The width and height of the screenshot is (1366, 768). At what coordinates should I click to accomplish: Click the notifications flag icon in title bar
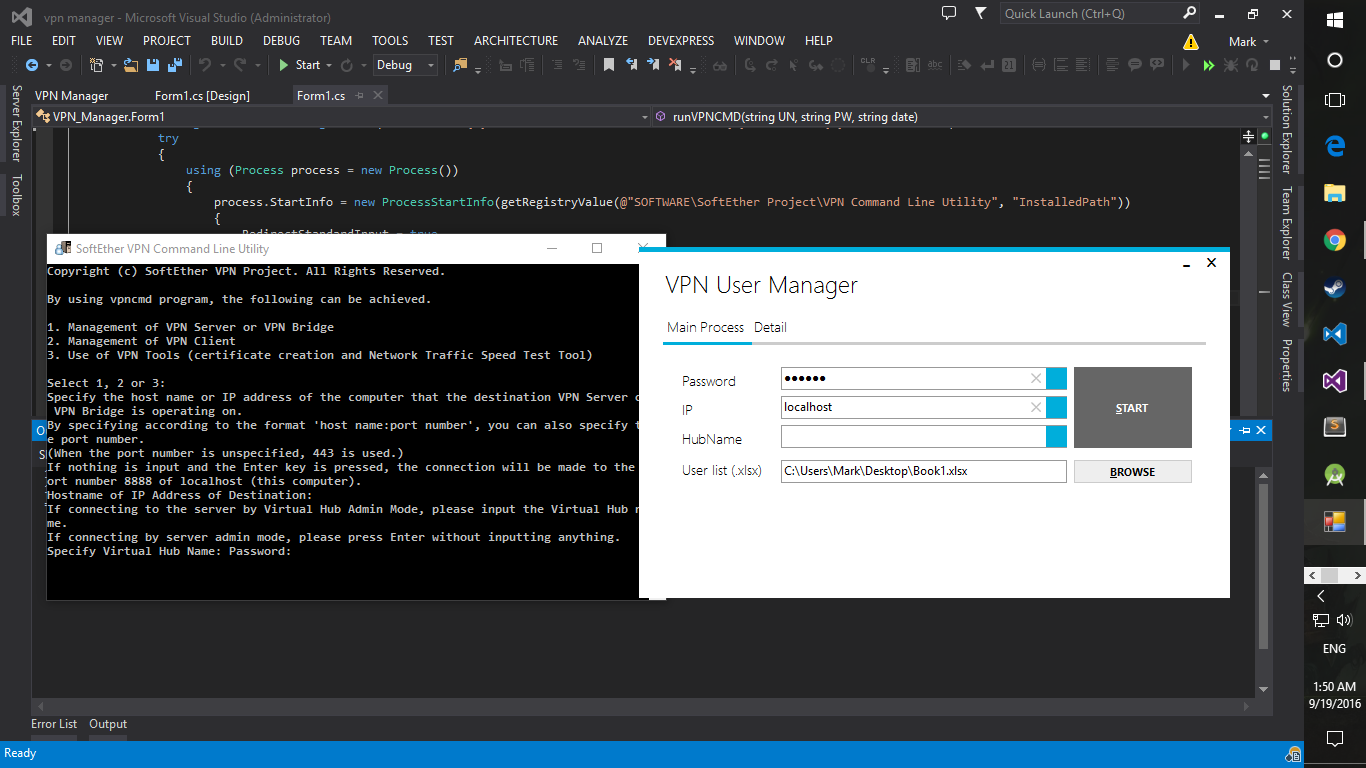coord(981,13)
